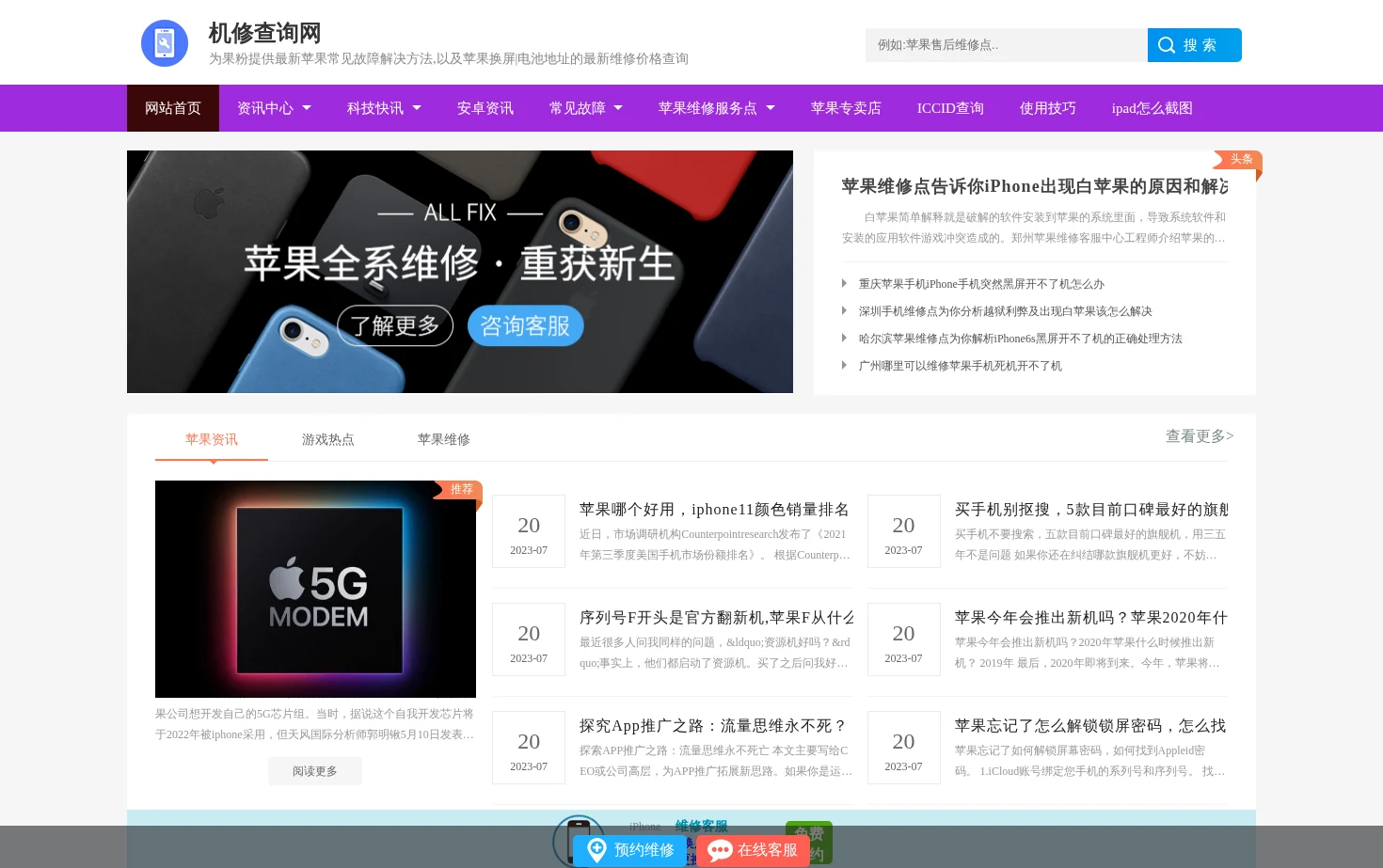The height and width of the screenshot is (868, 1383).
Task: Click date box beside iphone11颜色销量排名 article
Action: click(x=529, y=531)
